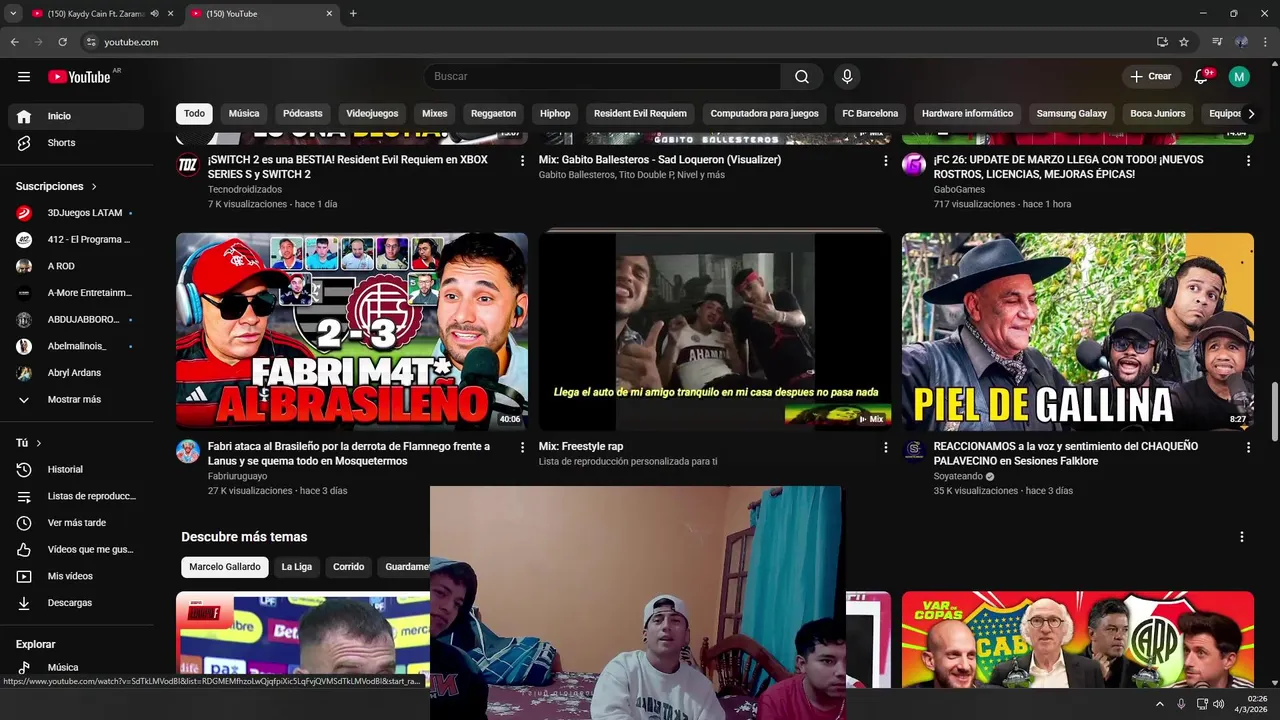Viewport: 1280px width, 720px height.
Task: Open Descargas in the sidebar
Action: coord(76,603)
